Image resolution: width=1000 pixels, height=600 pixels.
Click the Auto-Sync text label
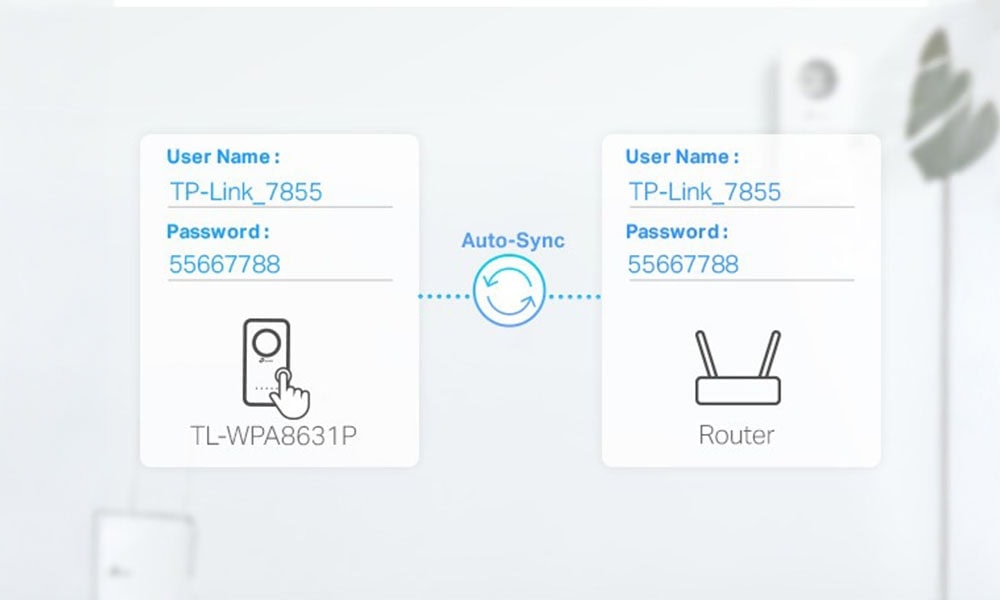pyautogui.click(x=512, y=240)
